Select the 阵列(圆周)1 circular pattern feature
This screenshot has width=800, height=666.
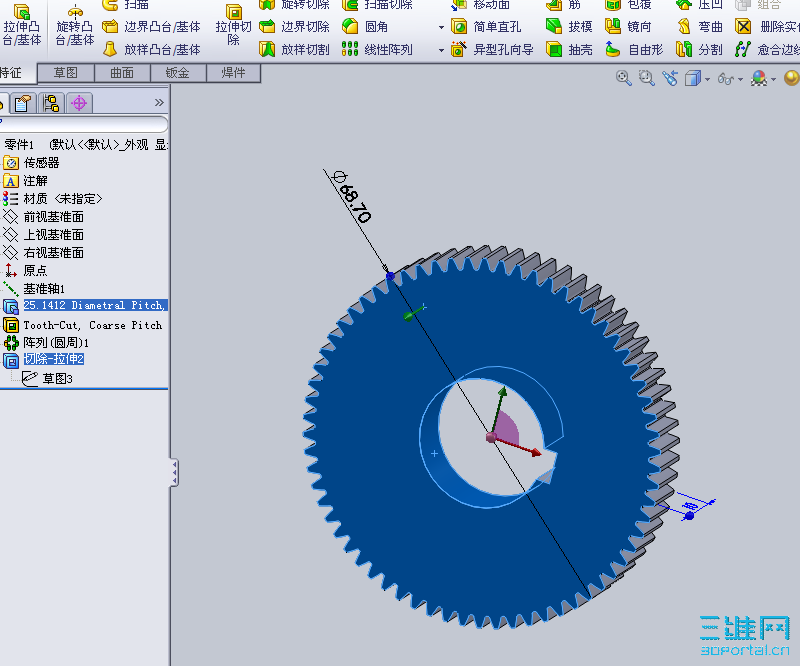pos(46,342)
